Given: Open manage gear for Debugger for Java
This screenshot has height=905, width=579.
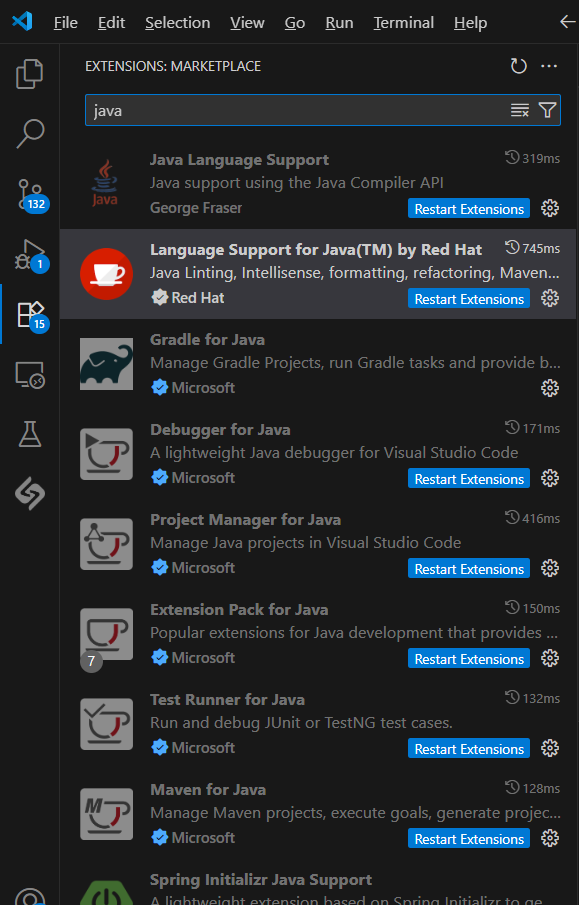Looking at the screenshot, I should pos(550,478).
